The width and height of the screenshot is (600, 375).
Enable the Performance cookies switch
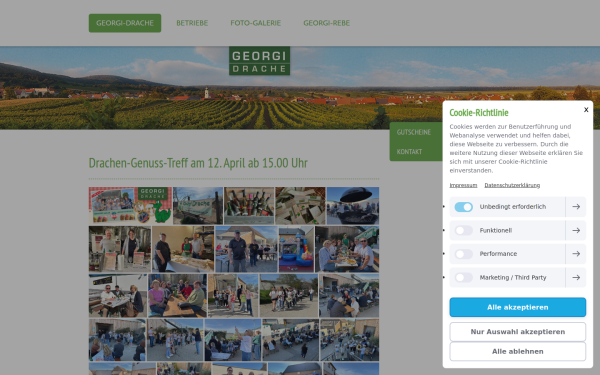[463, 254]
